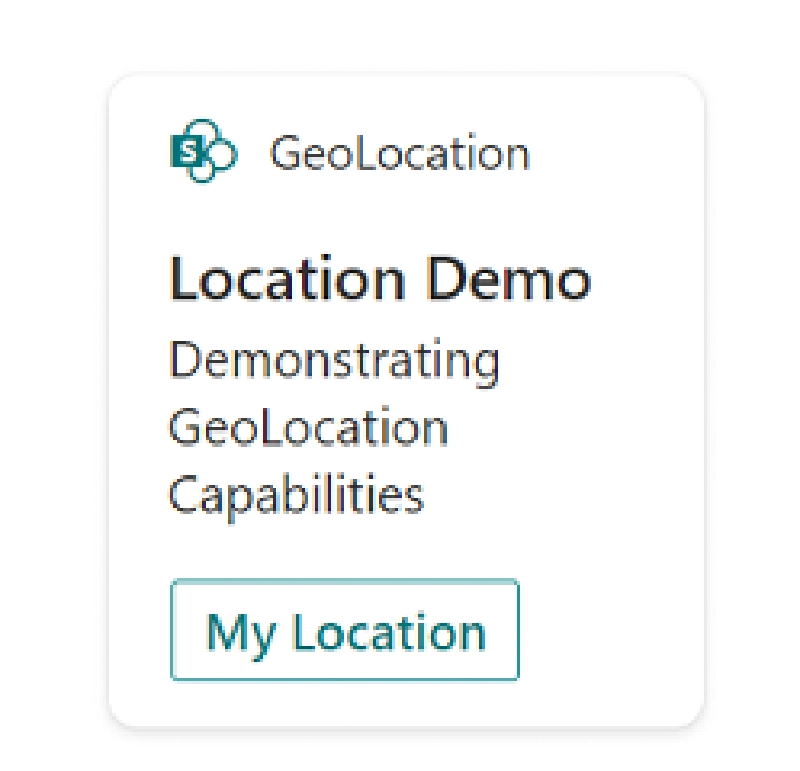Click blank card area right of the description
This screenshot has height=771, width=800.
click(x=600, y=428)
